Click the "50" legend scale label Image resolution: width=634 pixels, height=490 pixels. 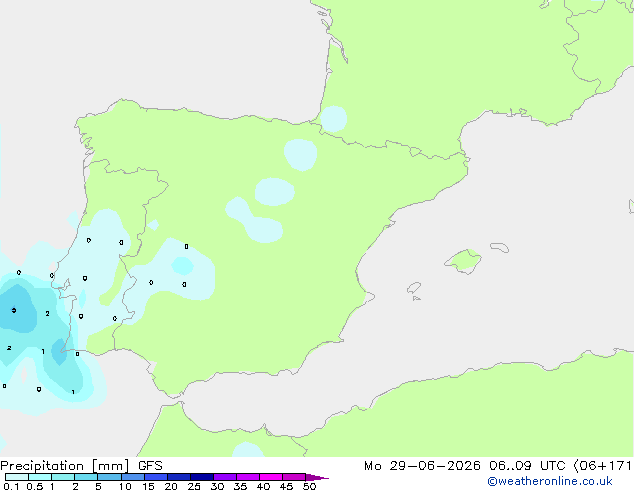309,486
